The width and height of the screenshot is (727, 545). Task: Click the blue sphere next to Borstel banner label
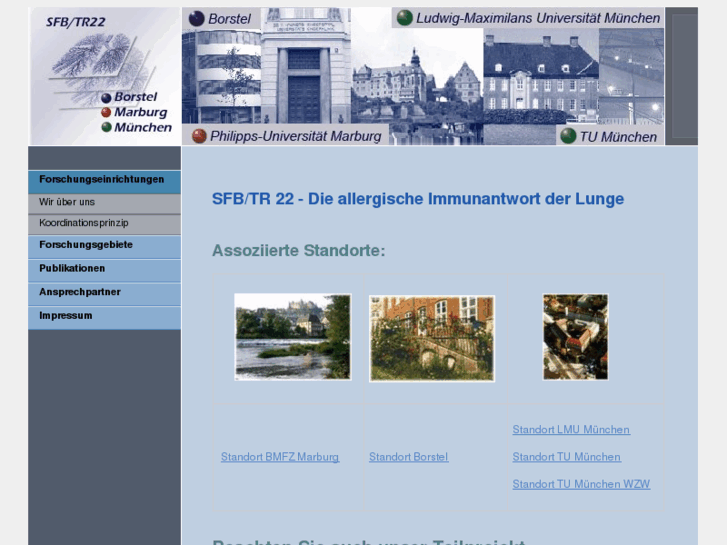coord(197,19)
